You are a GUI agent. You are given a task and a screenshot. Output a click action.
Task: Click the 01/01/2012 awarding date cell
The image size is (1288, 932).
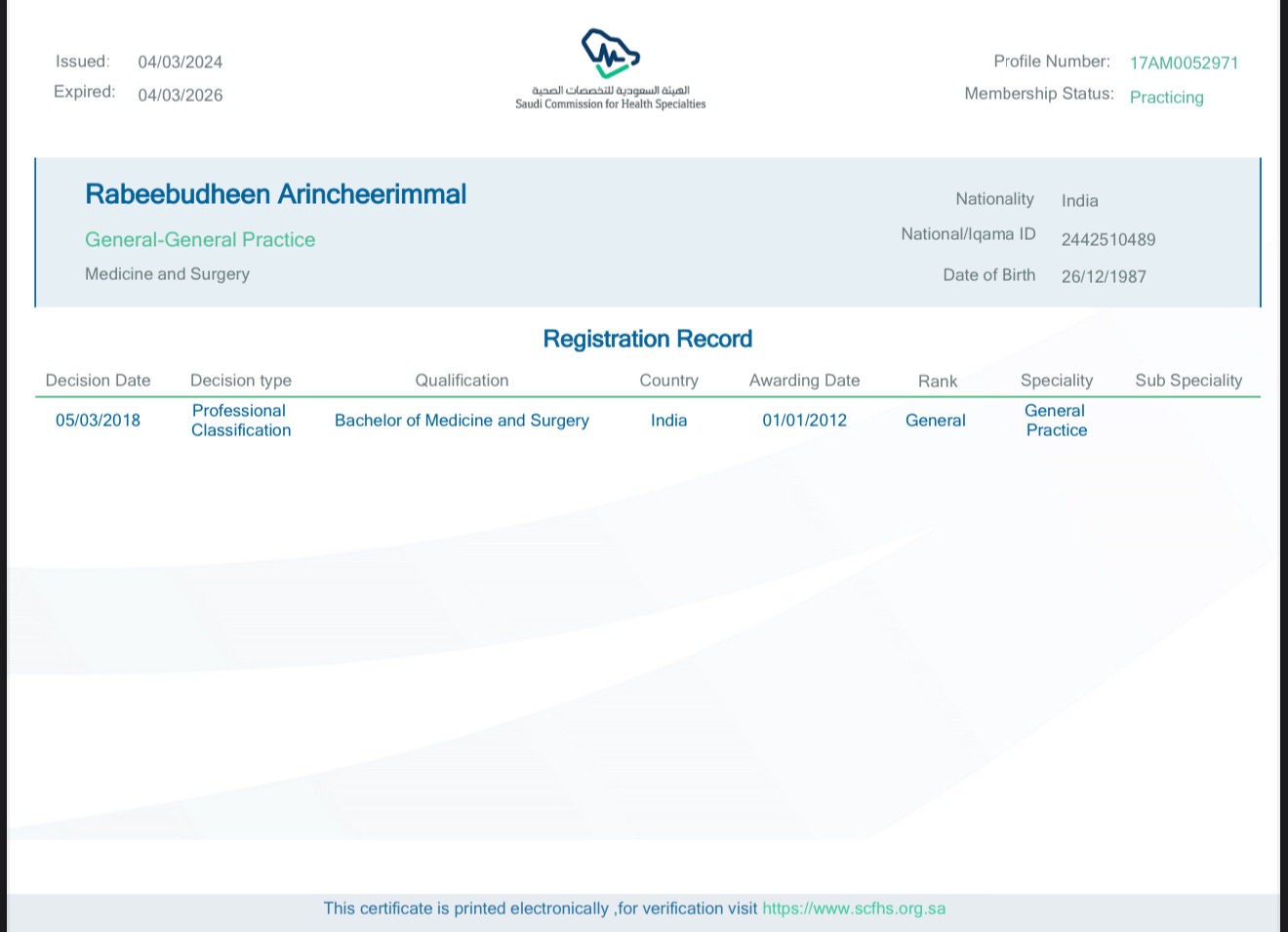coord(804,421)
